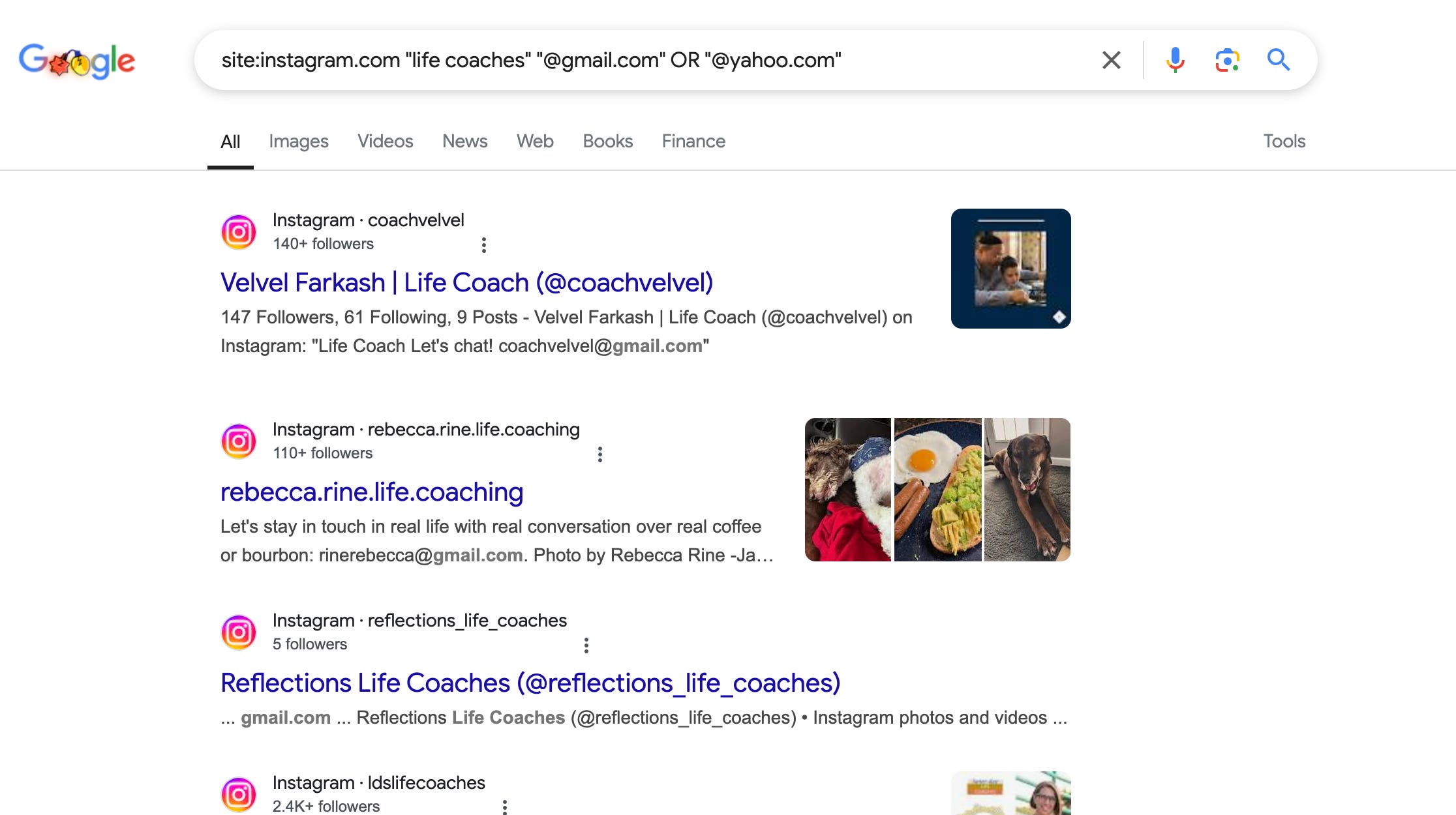
Task: Open Velvel Farkash Life Coach result
Action: coord(467,283)
